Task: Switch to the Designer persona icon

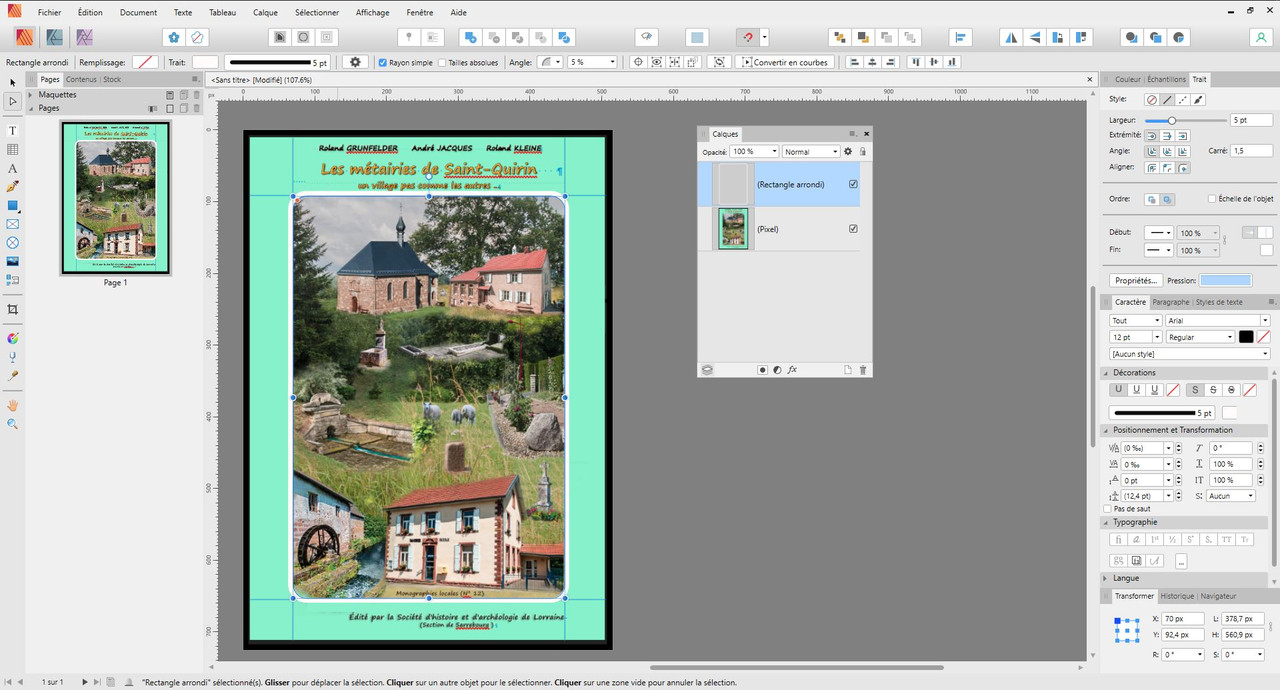Action: tap(55, 37)
